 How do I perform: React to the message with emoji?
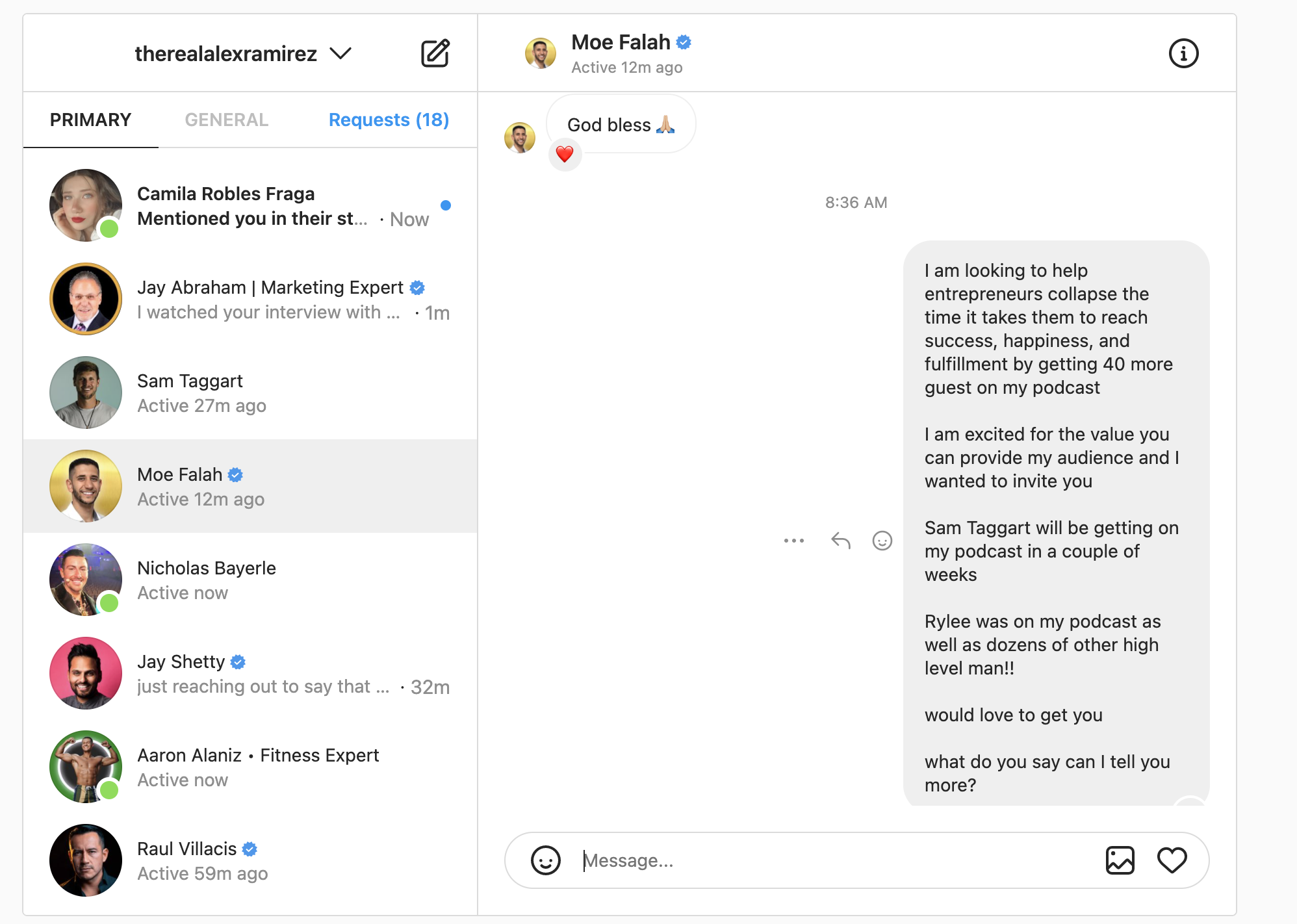(882, 541)
